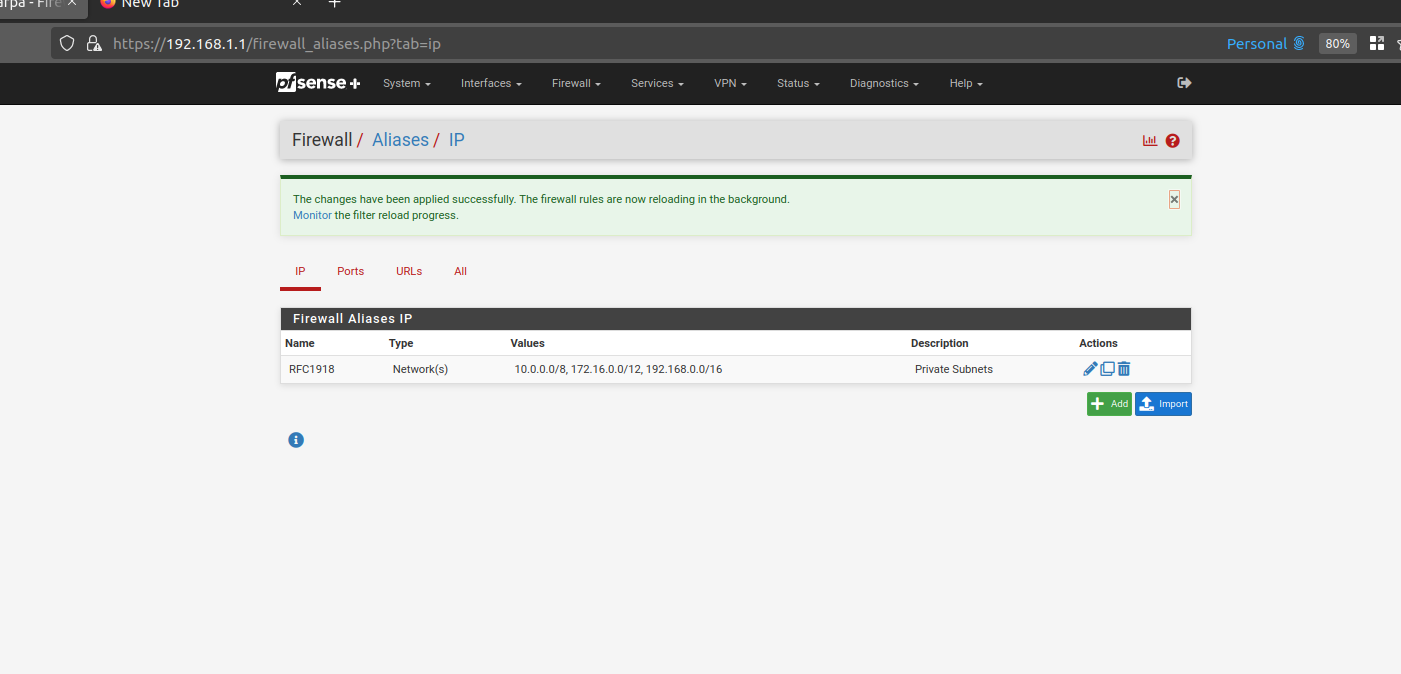The height and width of the screenshot is (674, 1401).
Task: Open the Status dropdown menu
Action: (798, 83)
